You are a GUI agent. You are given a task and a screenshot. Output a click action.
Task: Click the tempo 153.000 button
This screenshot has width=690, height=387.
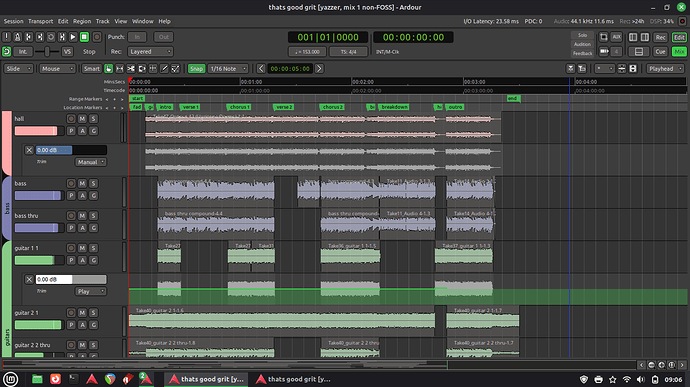tap(307, 52)
